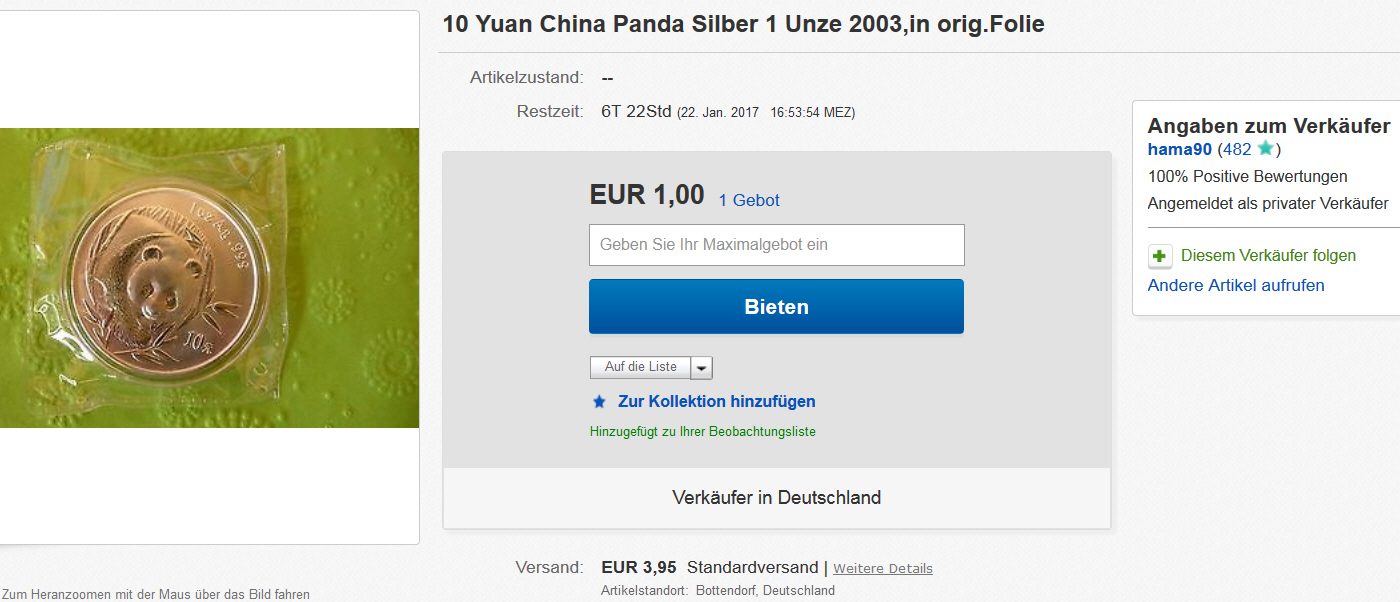Click the blue Bieten button
The width and height of the screenshot is (1400, 602).
(776, 306)
